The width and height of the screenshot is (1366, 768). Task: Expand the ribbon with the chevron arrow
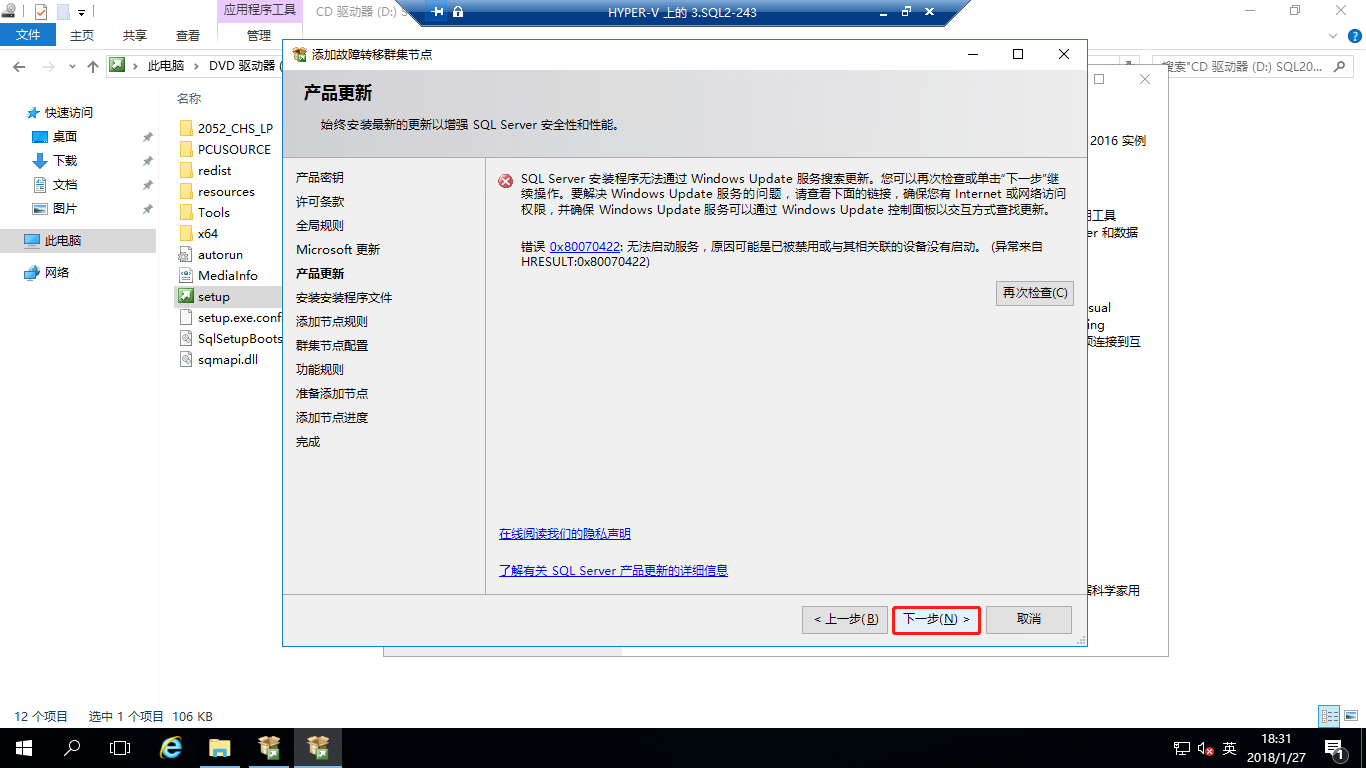[1332, 35]
